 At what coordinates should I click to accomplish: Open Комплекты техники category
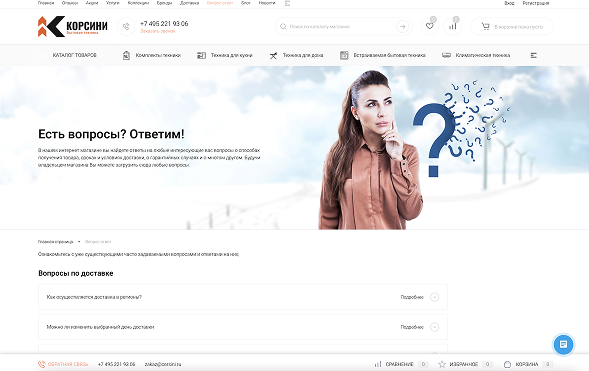pos(158,55)
